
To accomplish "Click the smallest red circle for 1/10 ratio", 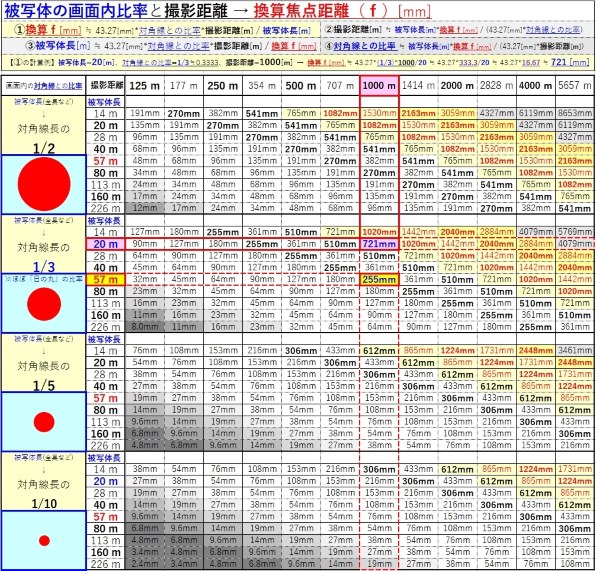I will point(44,541).
